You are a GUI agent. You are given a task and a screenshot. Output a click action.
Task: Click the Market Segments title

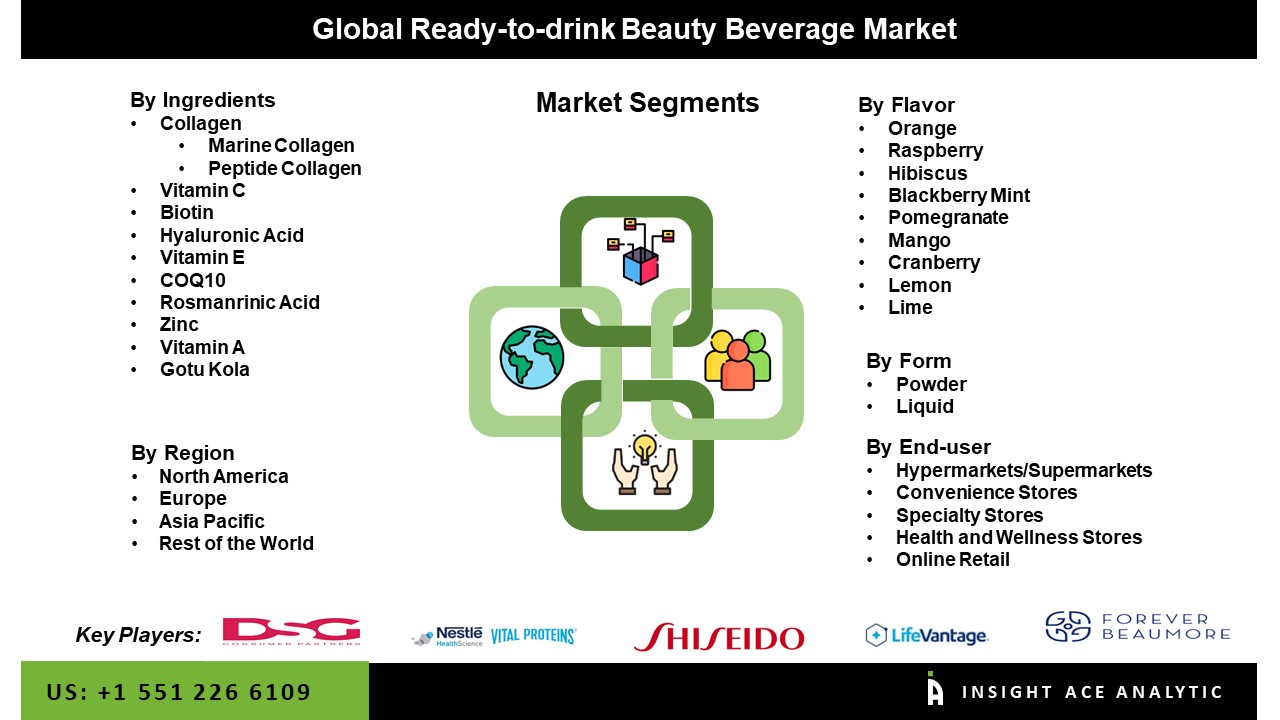[647, 103]
